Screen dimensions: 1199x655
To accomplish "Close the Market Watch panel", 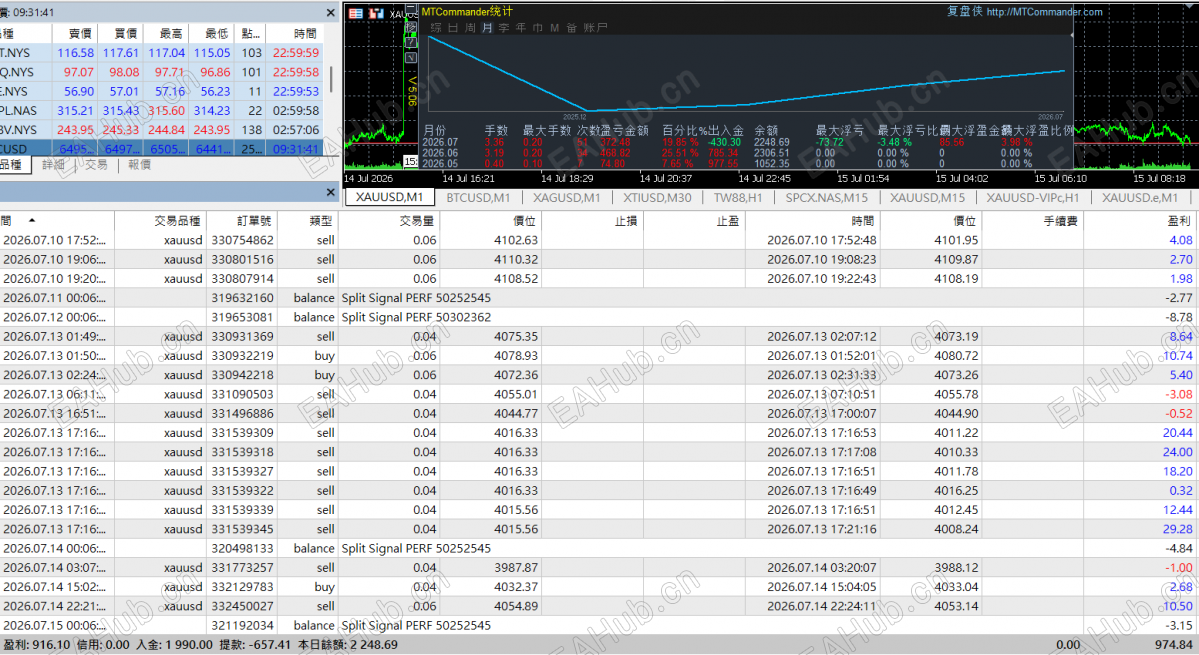I will click(x=330, y=13).
